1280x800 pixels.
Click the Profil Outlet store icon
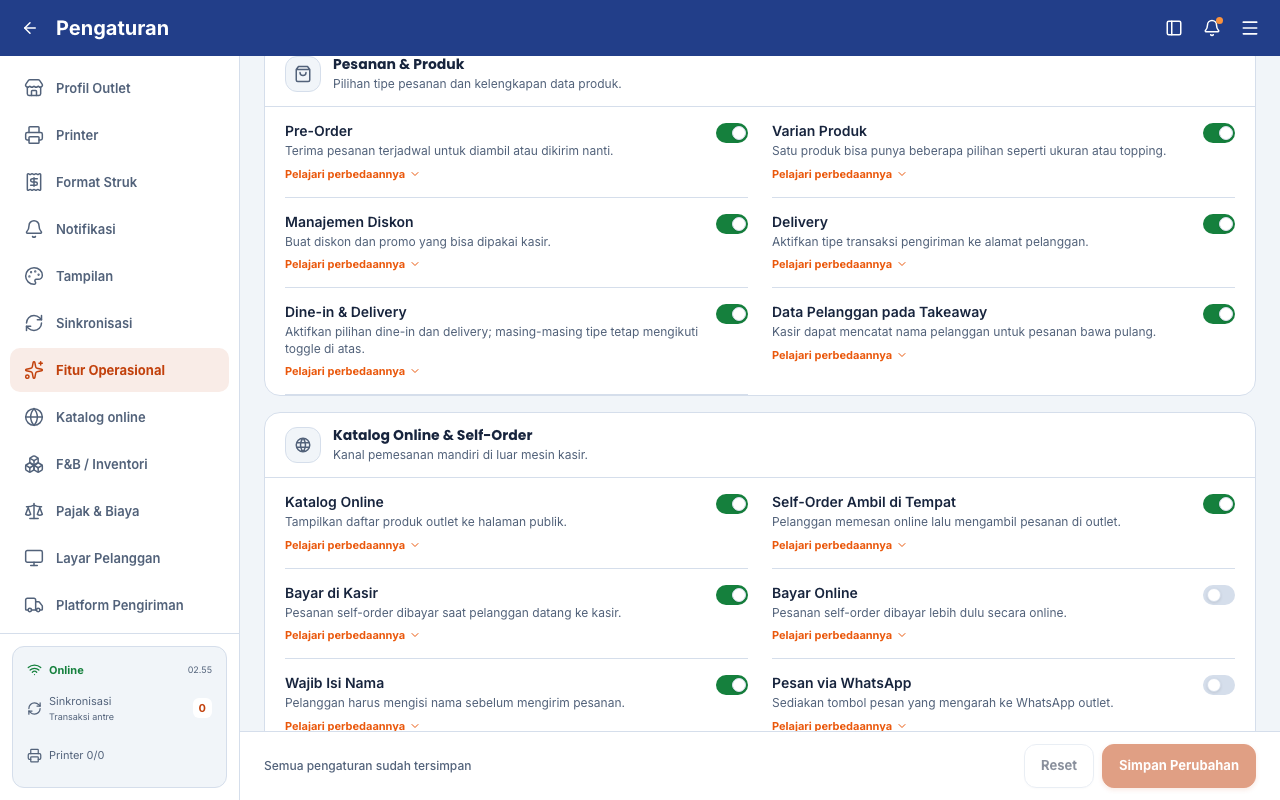[34, 88]
